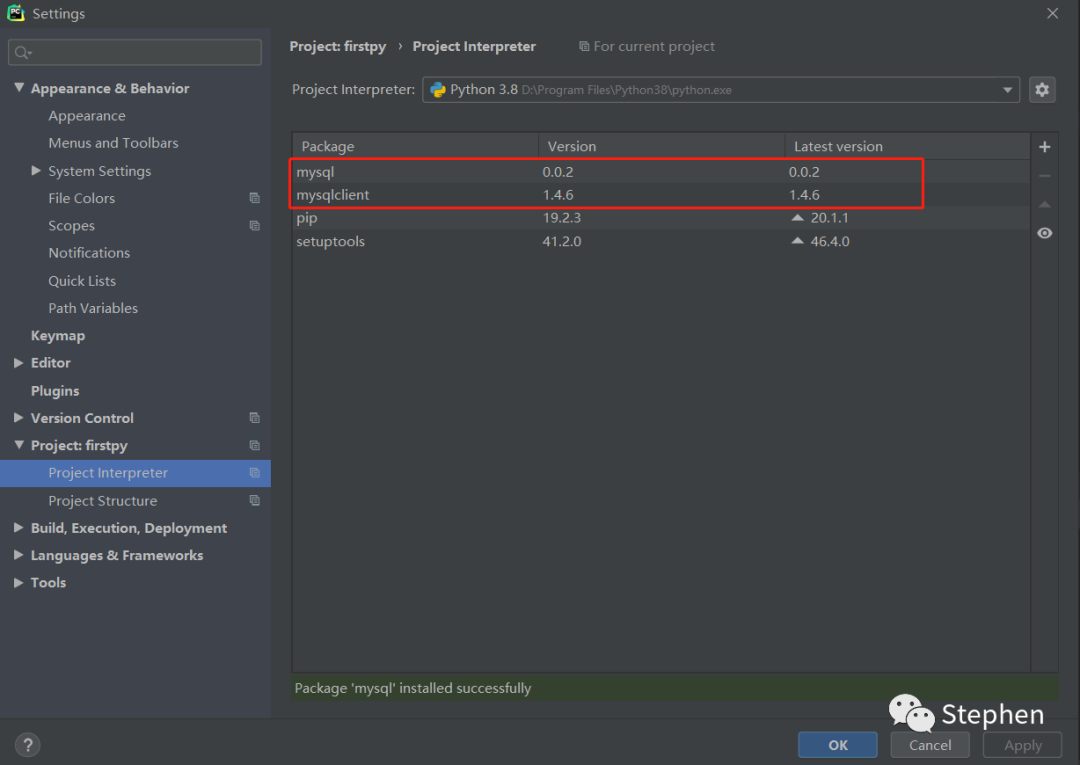Click the search magnifier icon in settings

point(22,52)
